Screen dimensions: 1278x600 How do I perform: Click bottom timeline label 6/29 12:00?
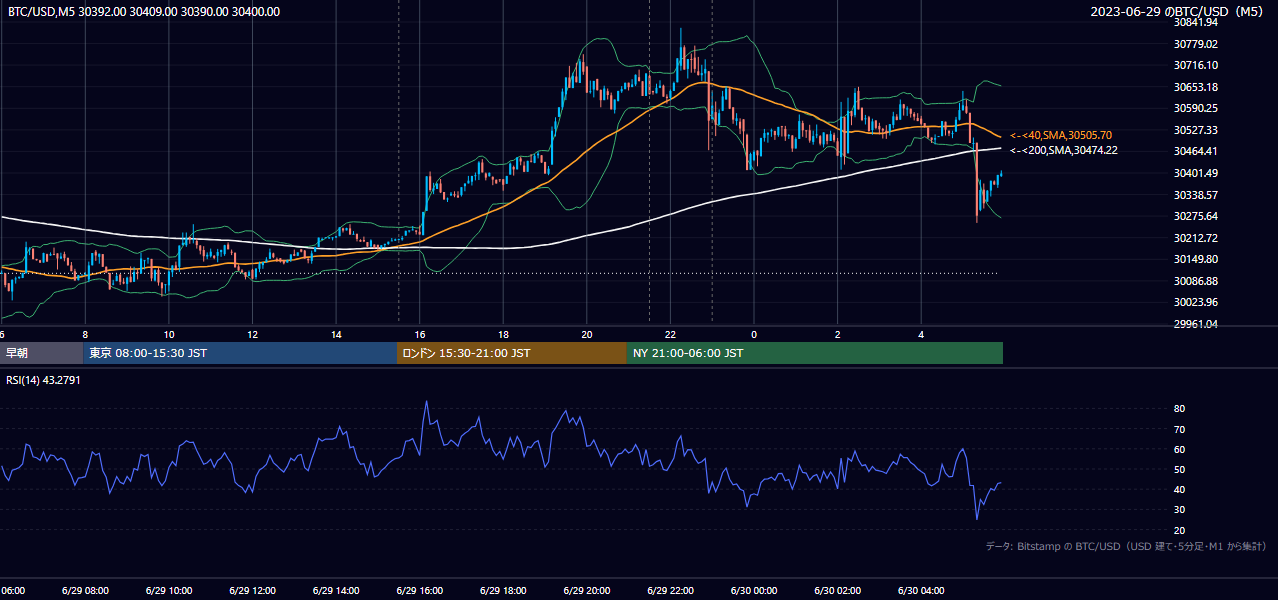tap(252, 591)
